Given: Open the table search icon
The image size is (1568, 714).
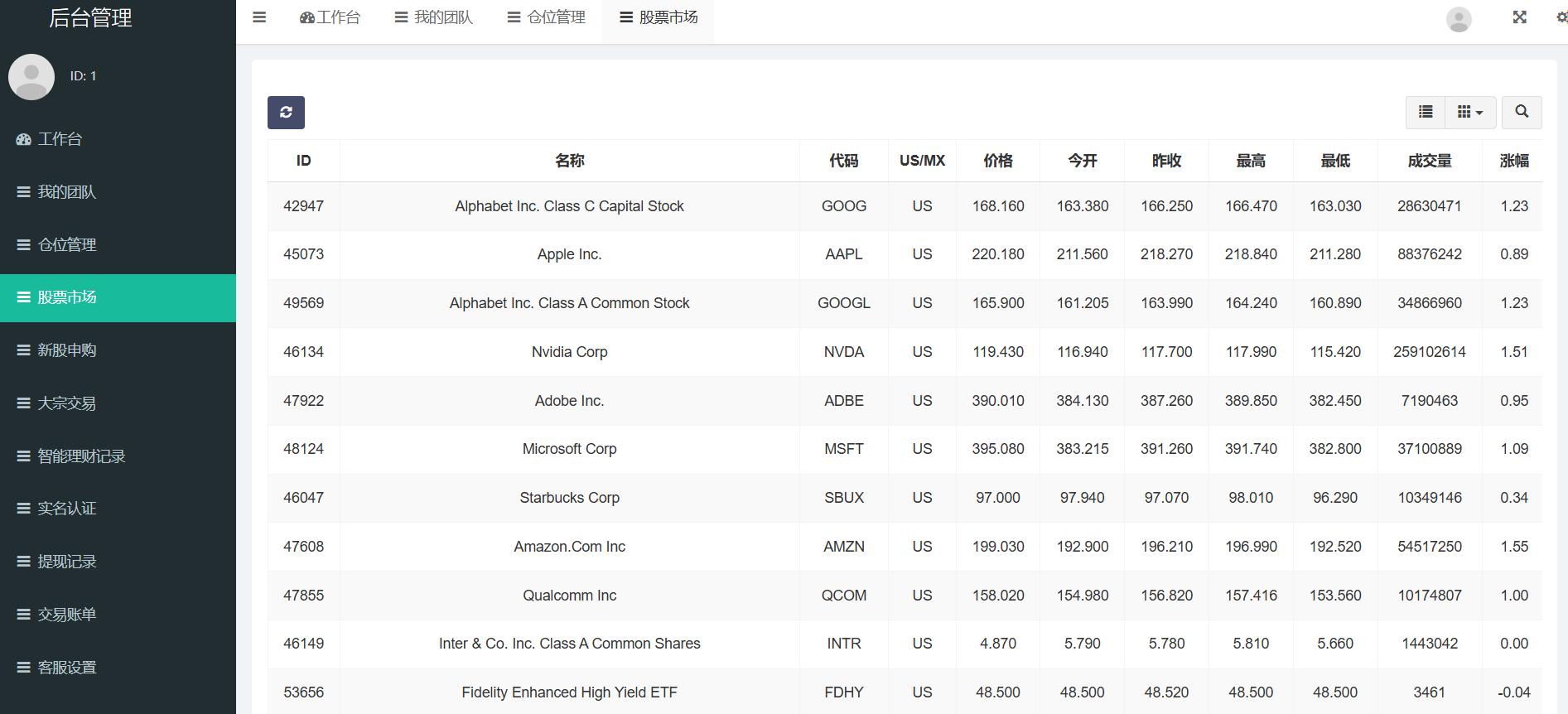Looking at the screenshot, I should coord(1522,112).
